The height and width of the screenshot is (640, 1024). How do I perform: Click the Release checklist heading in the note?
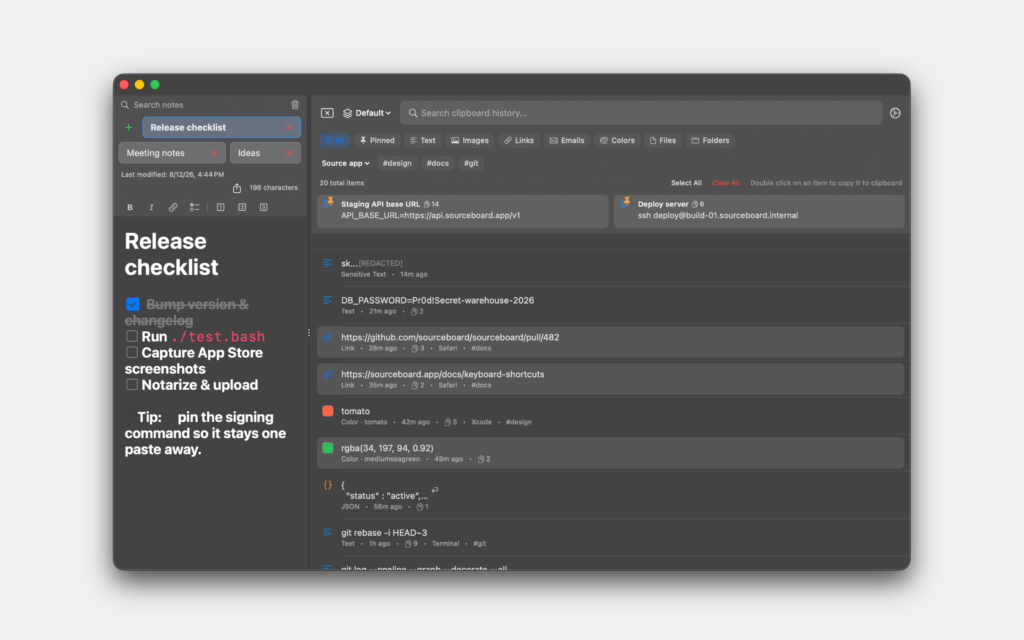(171, 254)
